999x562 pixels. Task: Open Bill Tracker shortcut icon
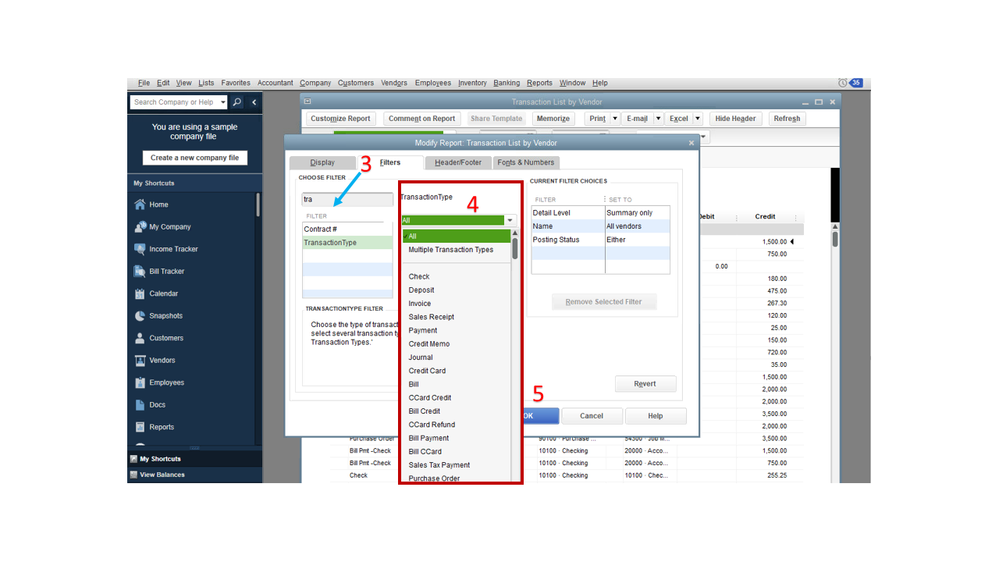pyautogui.click(x=140, y=271)
